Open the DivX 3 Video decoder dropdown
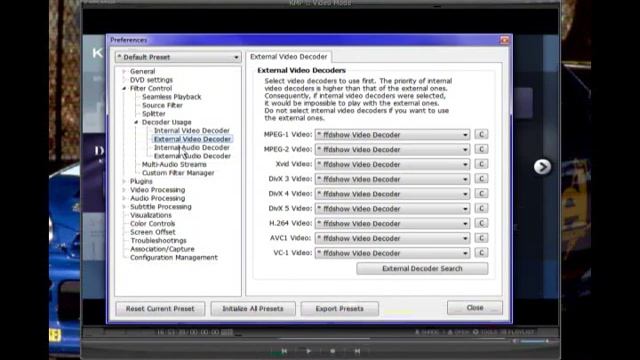The image size is (640, 360). 392,179
